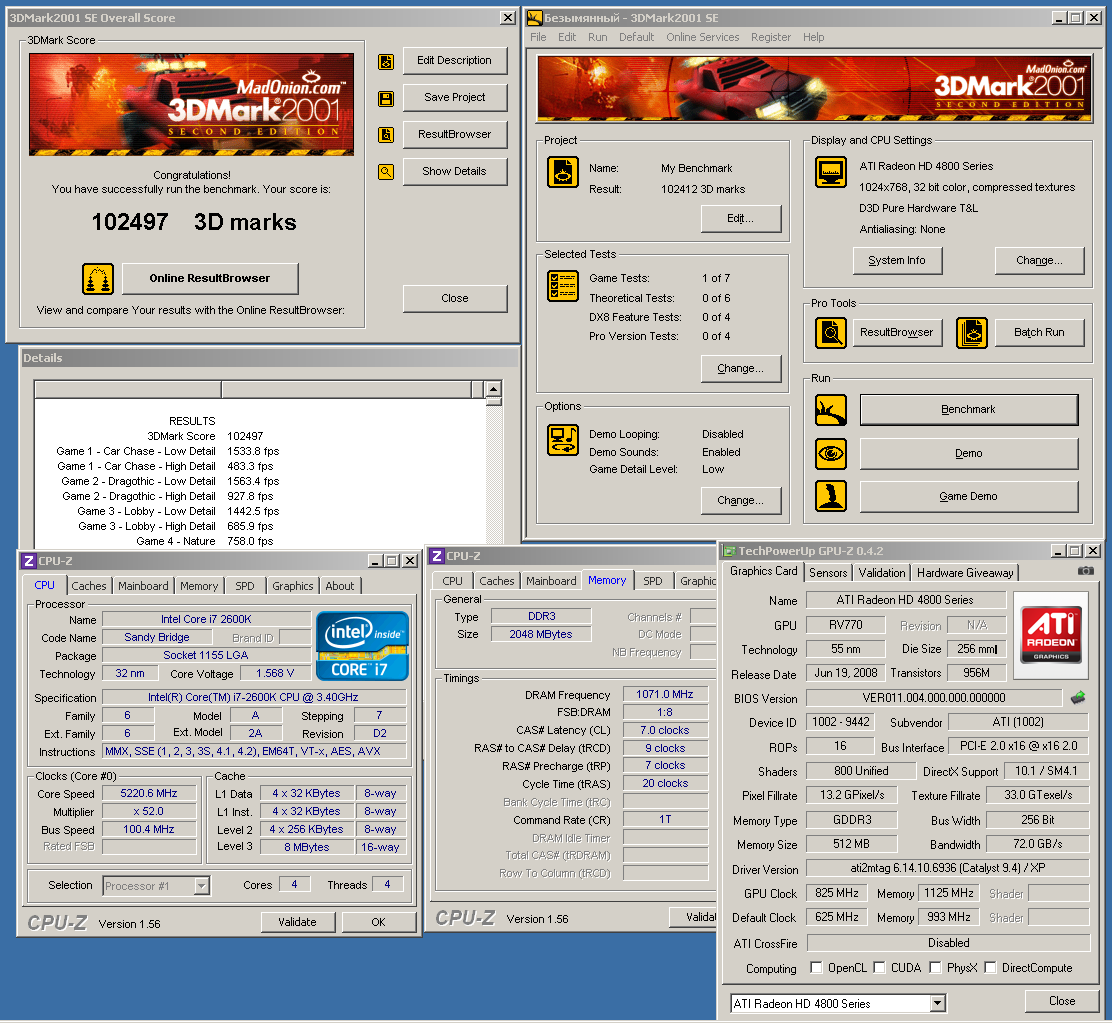Click the CPU-Z Memory window title icon
This screenshot has height=1023, width=1112.
click(x=438, y=556)
